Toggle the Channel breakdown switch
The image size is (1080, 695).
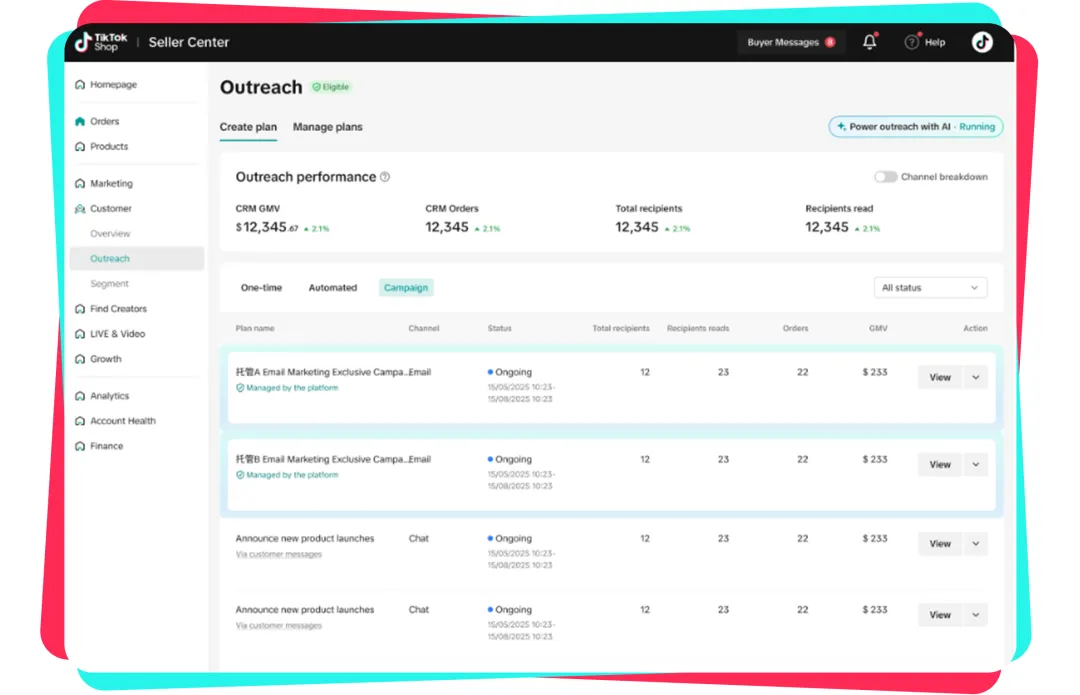[x=885, y=177]
